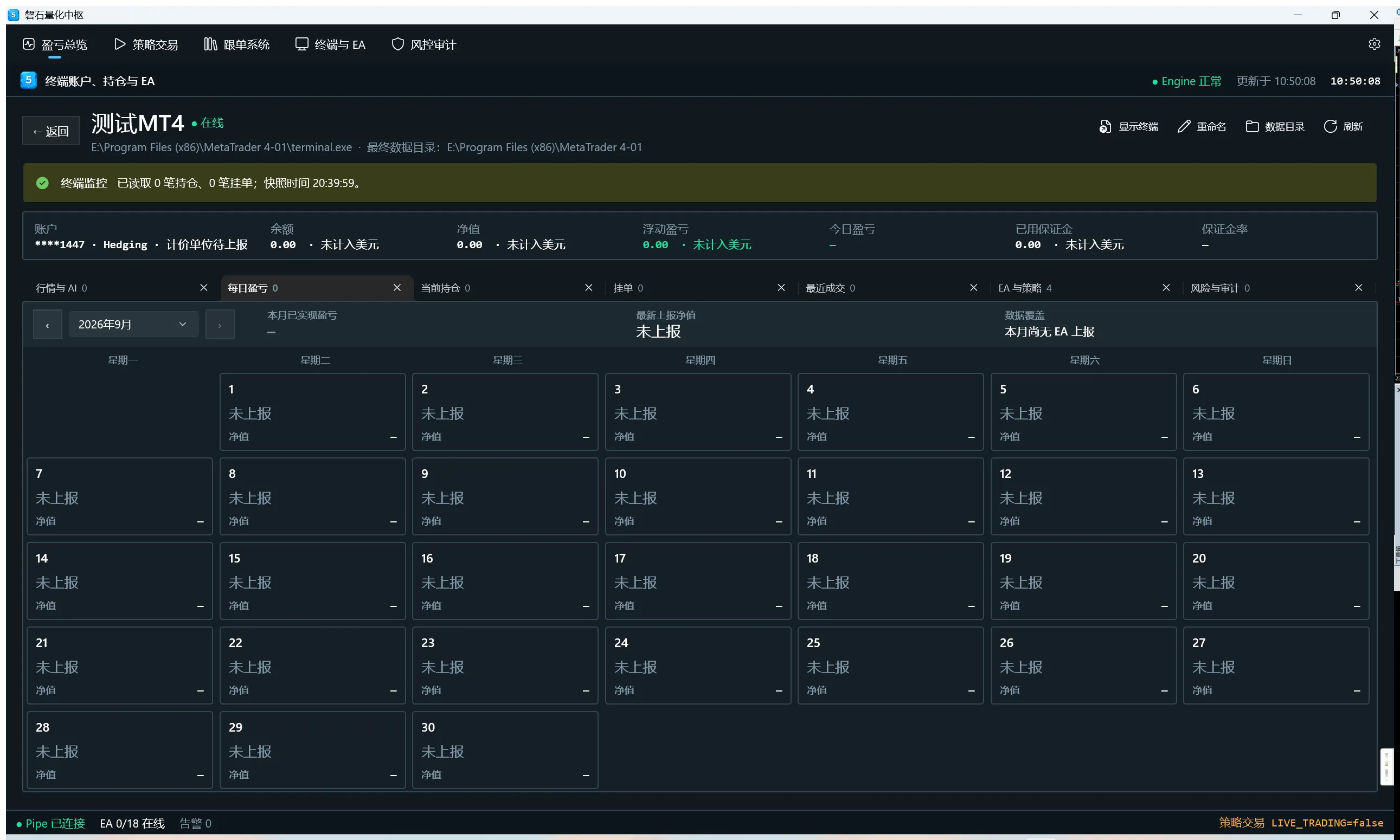
Task: Click the blue 5 app logo icon
Action: coord(28,80)
